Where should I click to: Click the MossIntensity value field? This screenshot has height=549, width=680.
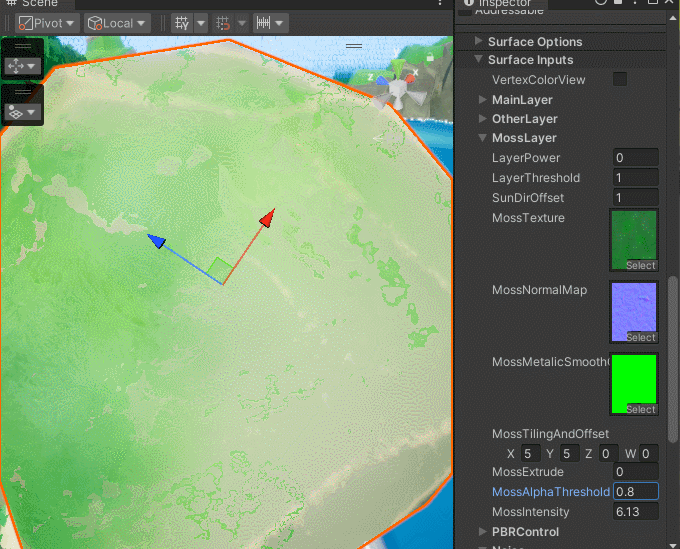[x=635, y=512]
